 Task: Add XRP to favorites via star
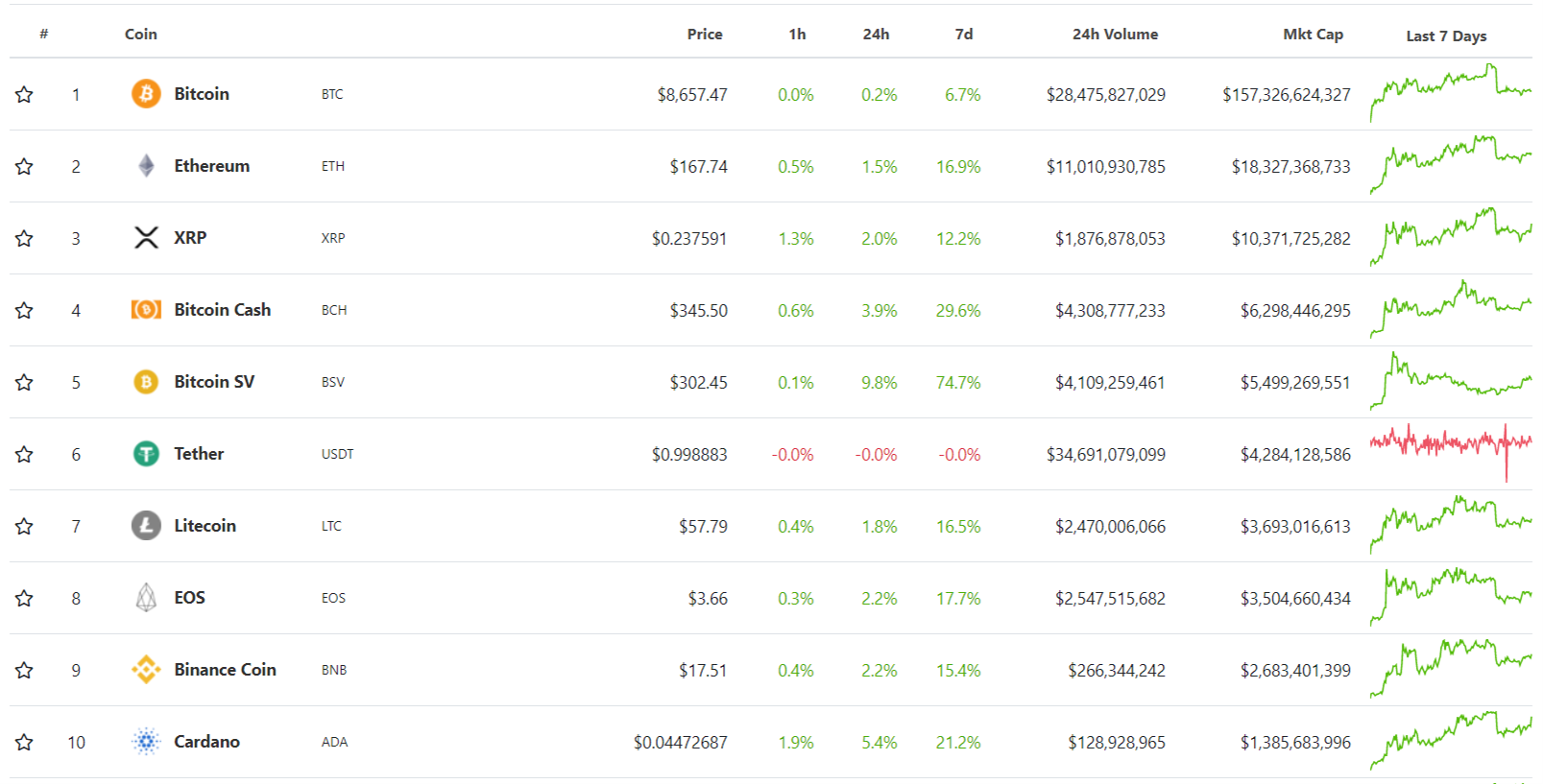coord(24,238)
